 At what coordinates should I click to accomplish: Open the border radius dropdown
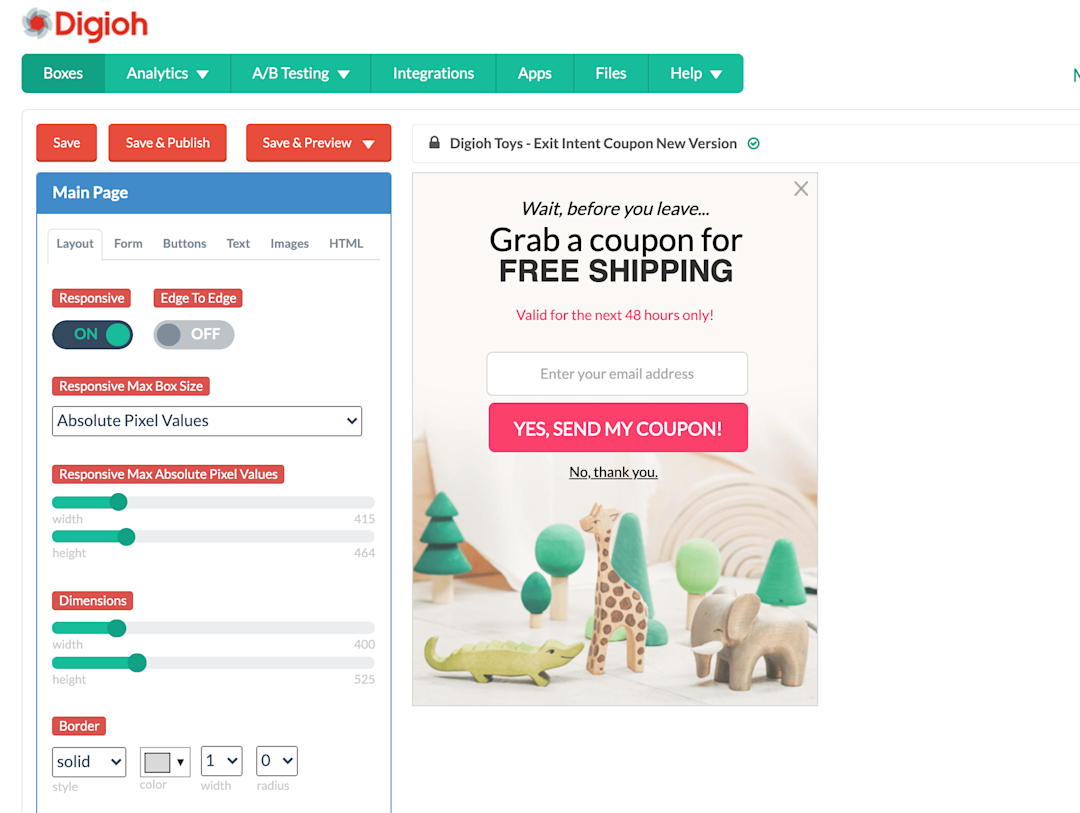[277, 761]
